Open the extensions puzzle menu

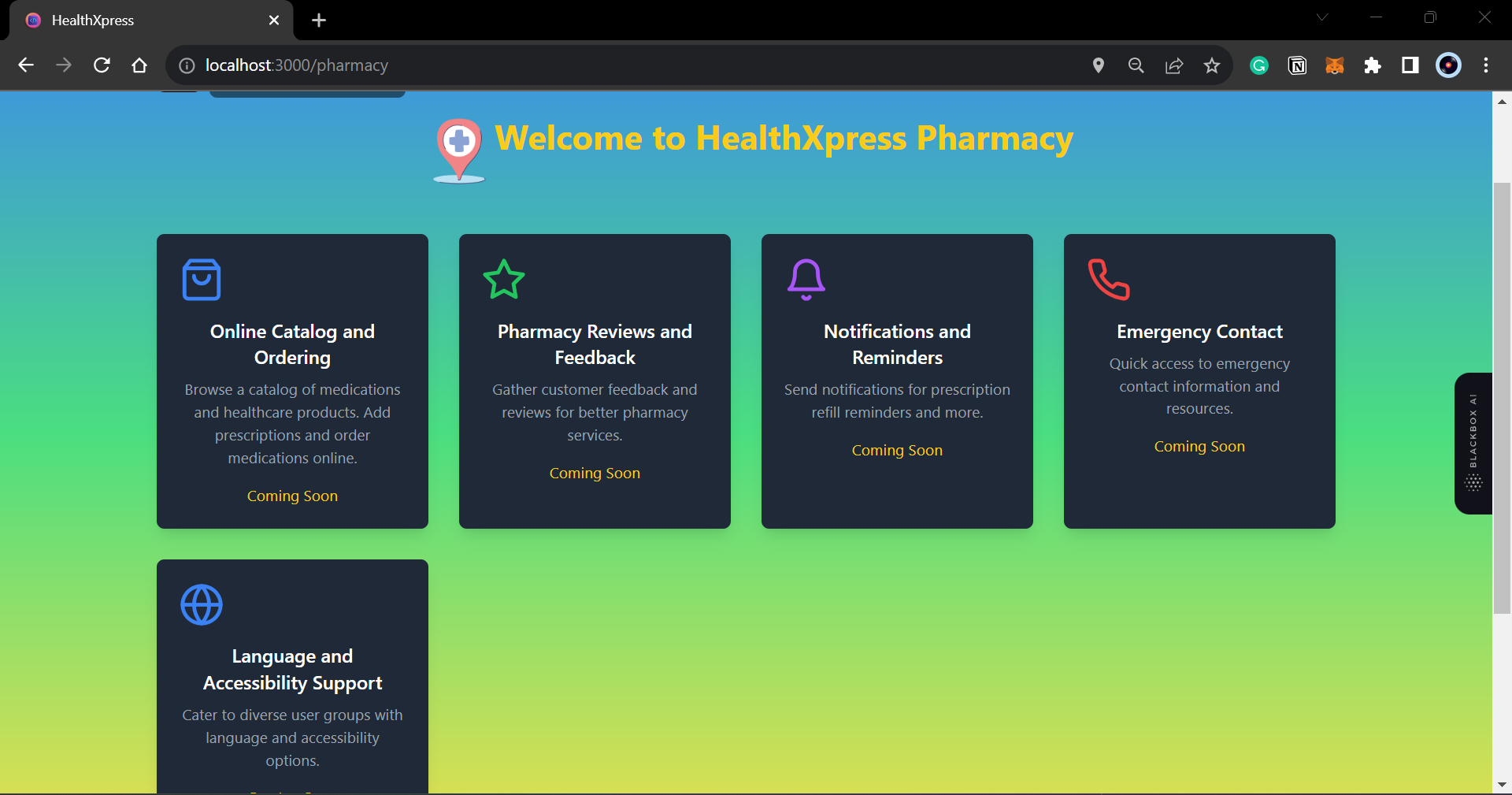pyautogui.click(x=1373, y=65)
